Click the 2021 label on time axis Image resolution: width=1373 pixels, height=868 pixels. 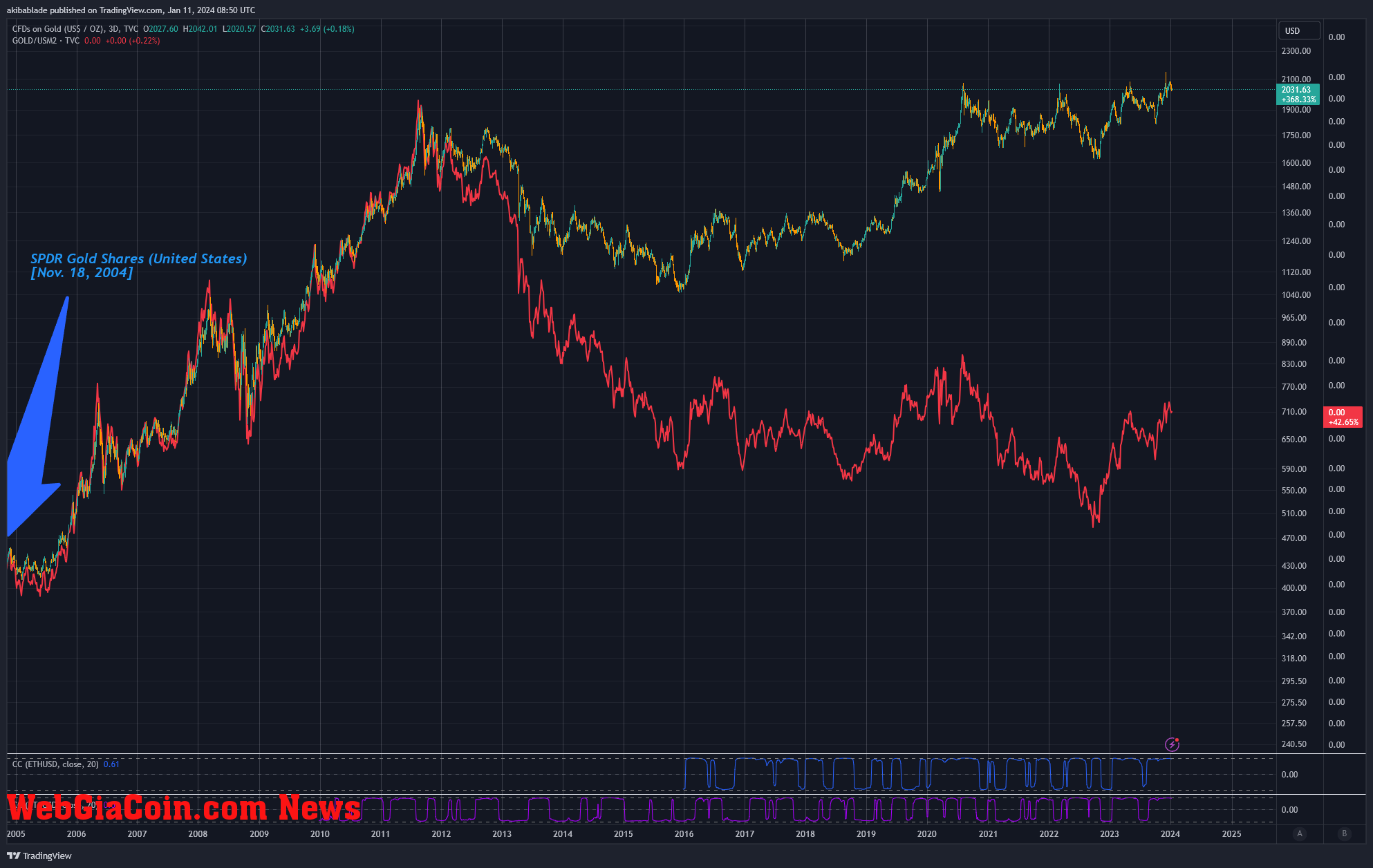pos(988,833)
